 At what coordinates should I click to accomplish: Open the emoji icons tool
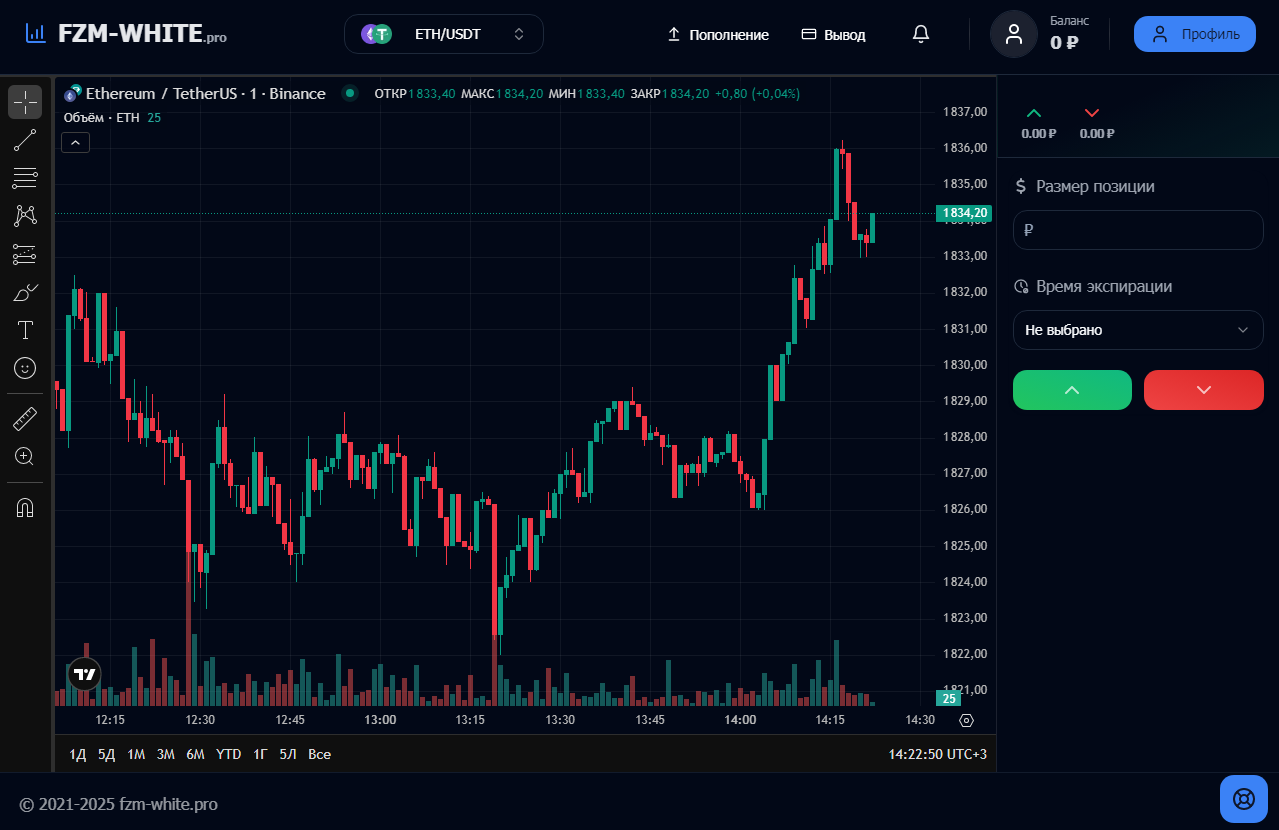point(25,368)
